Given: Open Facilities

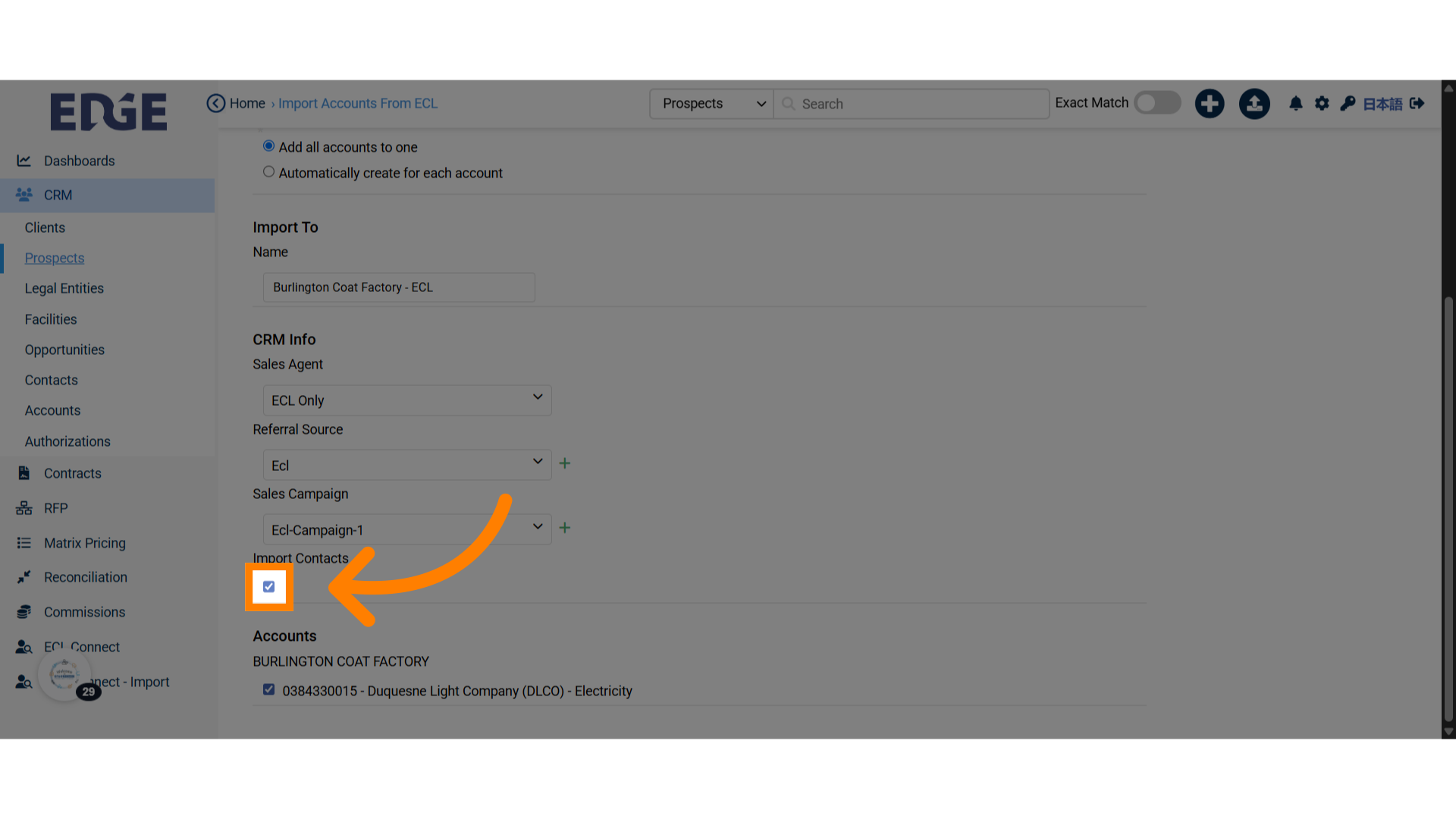Looking at the screenshot, I should (x=51, y=319).
